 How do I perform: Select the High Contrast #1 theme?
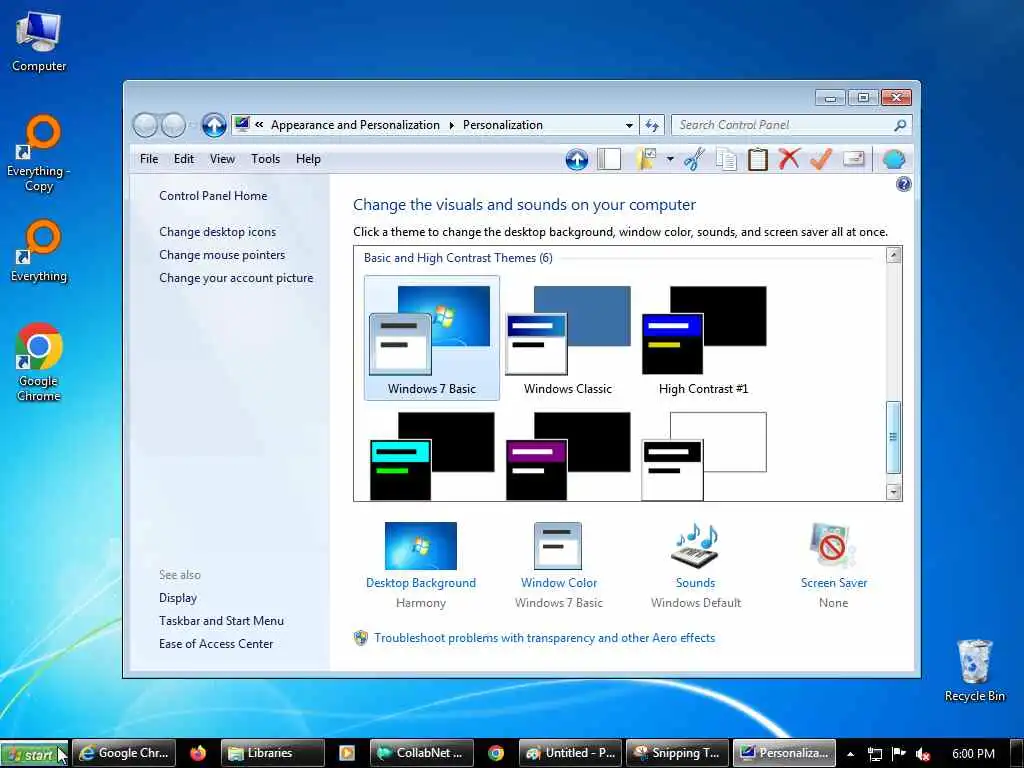pos(704,340)
